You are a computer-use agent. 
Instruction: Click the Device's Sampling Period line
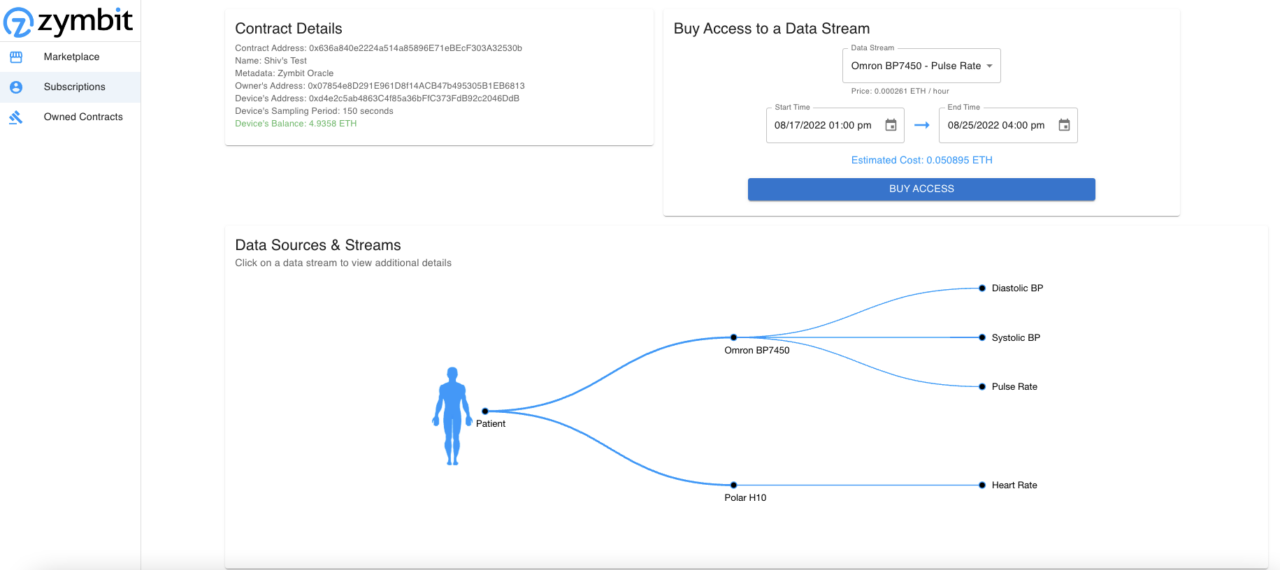pos(314,111)
